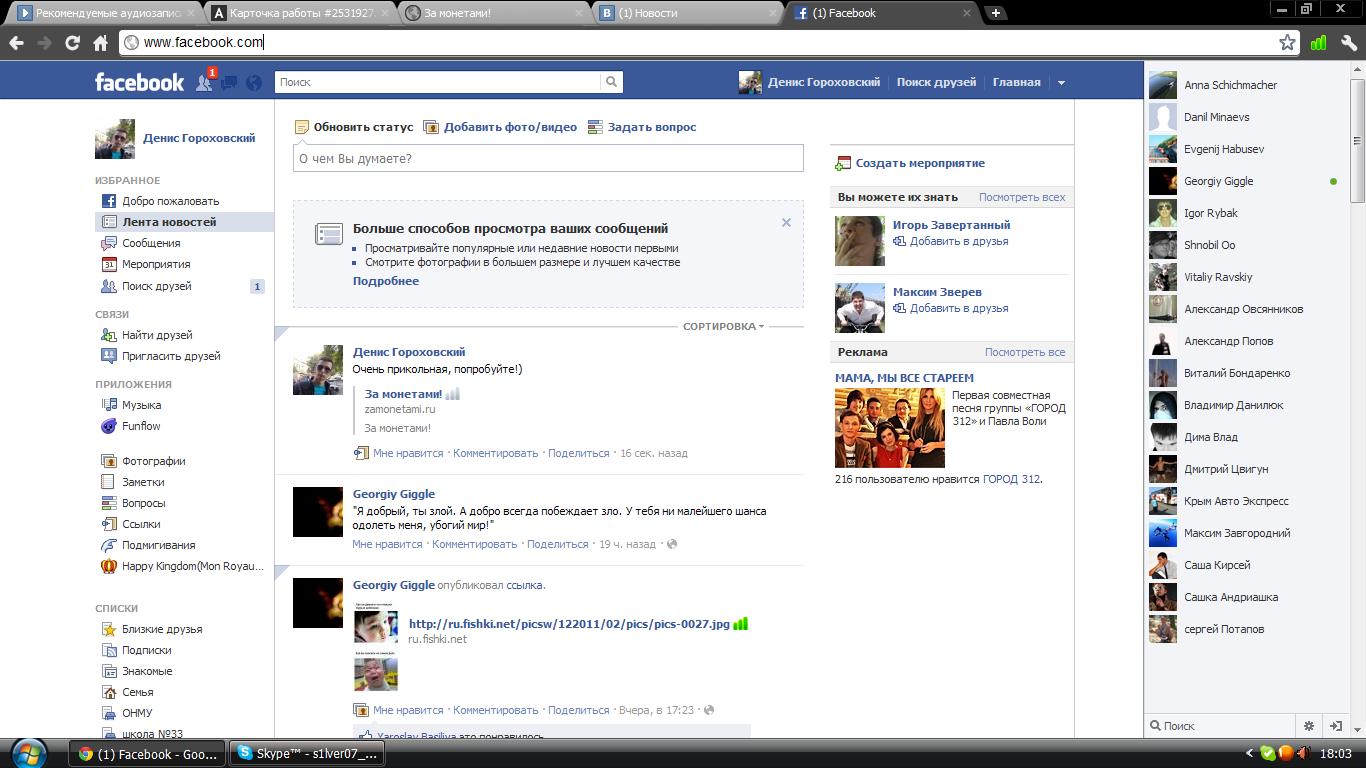
Task: Click the chat search field
Action: [1222, 726]
